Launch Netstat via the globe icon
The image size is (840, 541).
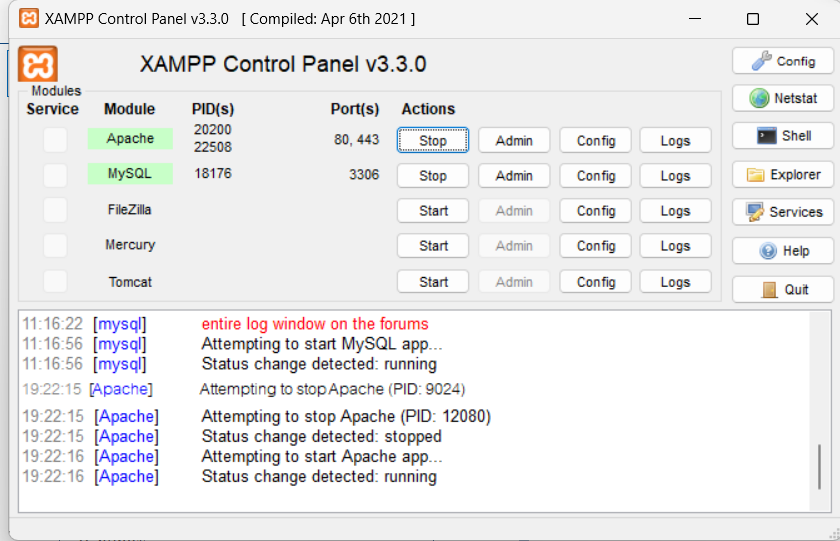[782, 98]
